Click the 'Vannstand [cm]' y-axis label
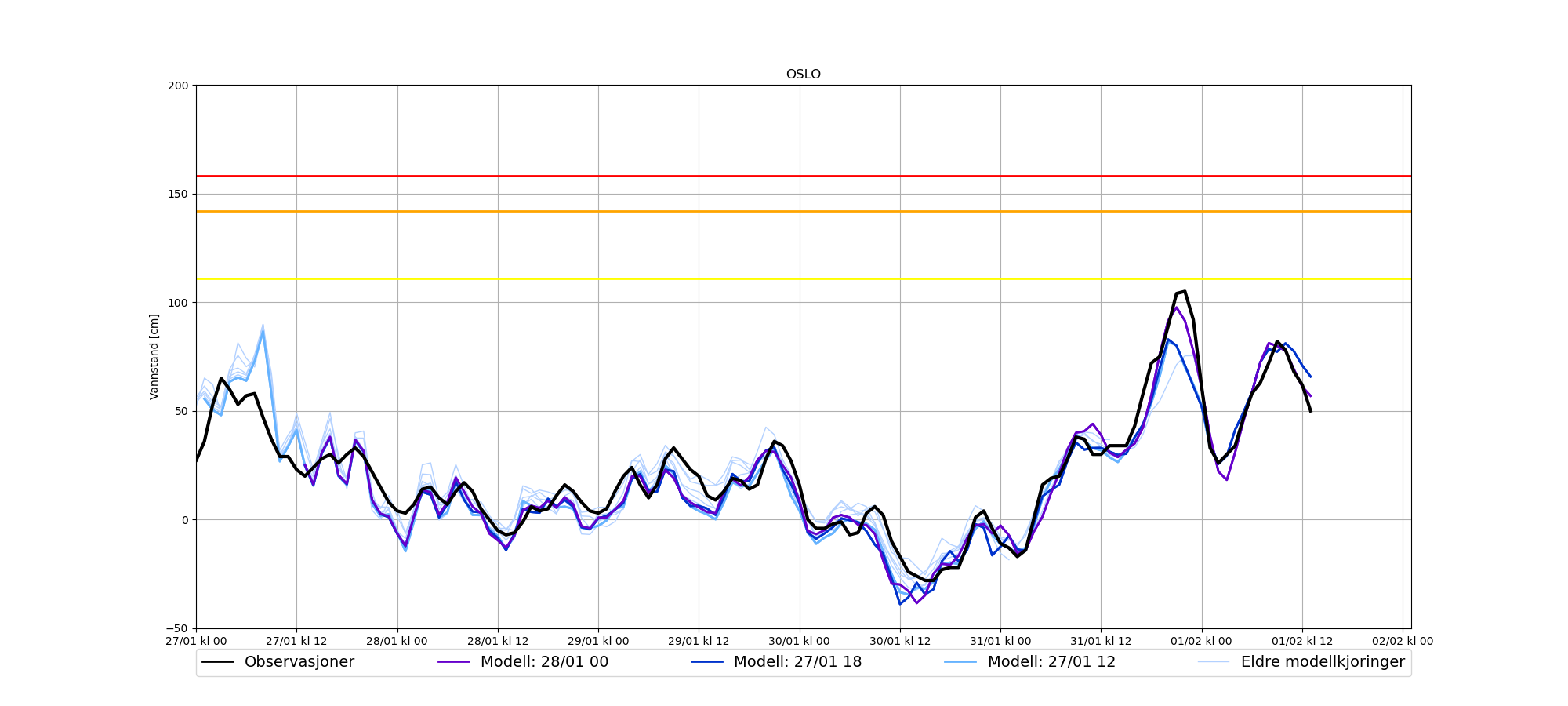Image resolution: width=1568 pixels, height=706 pixels. click(x=154, y=357)
